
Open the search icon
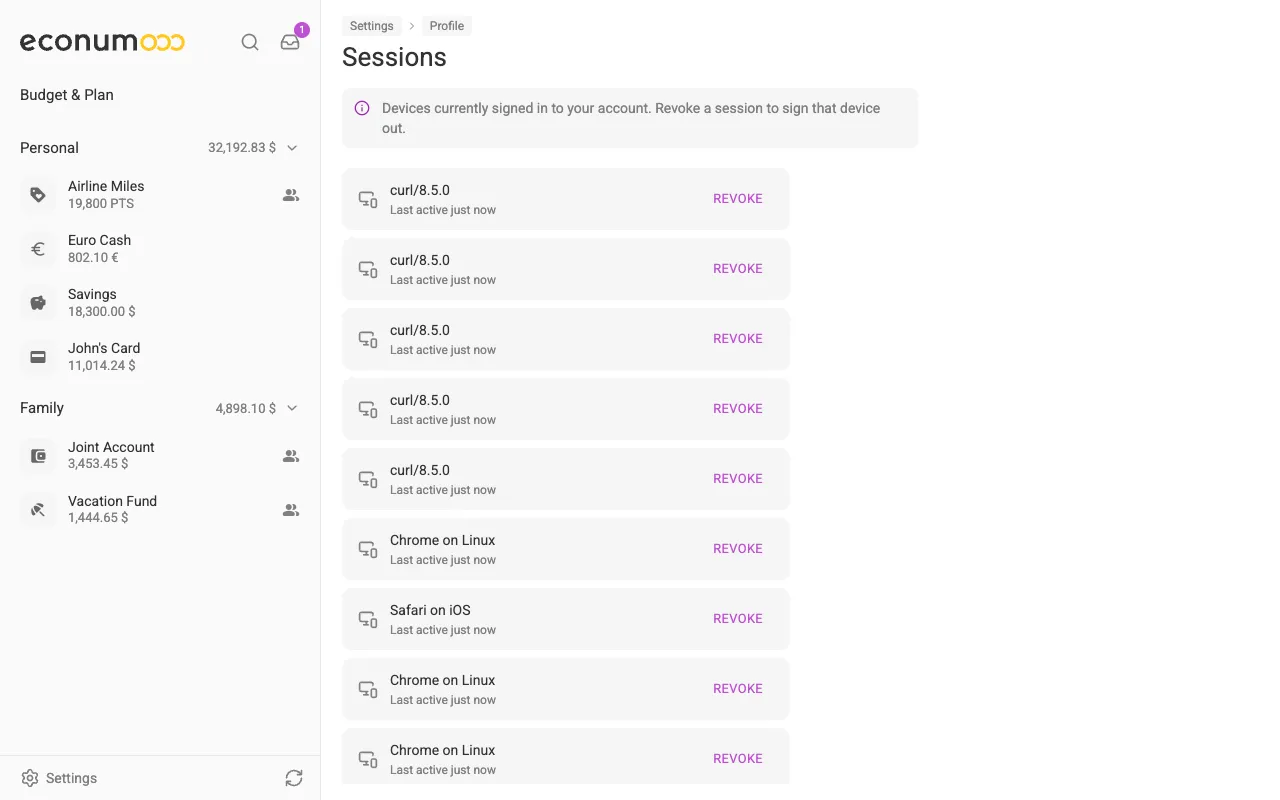[x=250, y=42]
